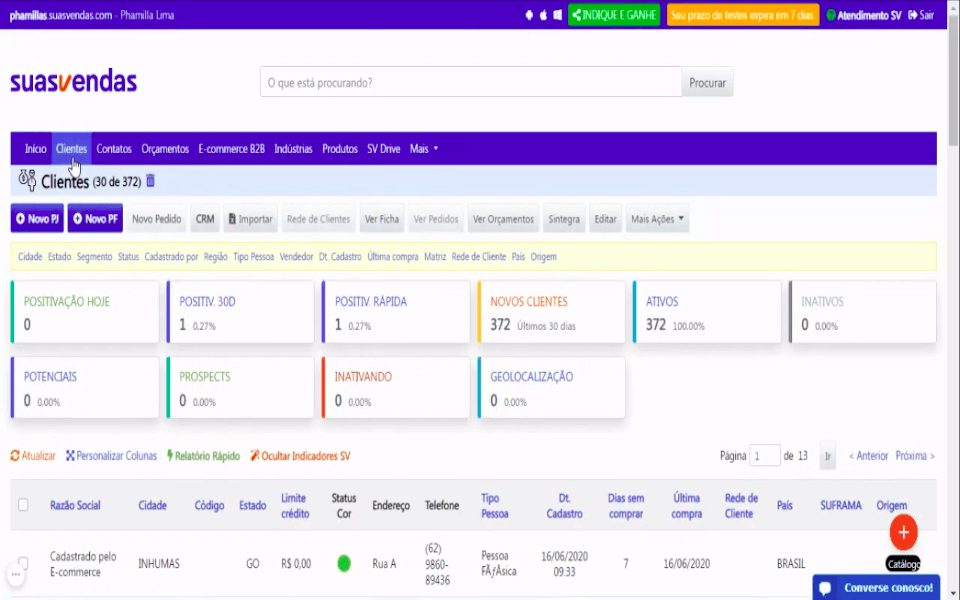
Task: Click Novo PF button
Action: coord(96,219)
